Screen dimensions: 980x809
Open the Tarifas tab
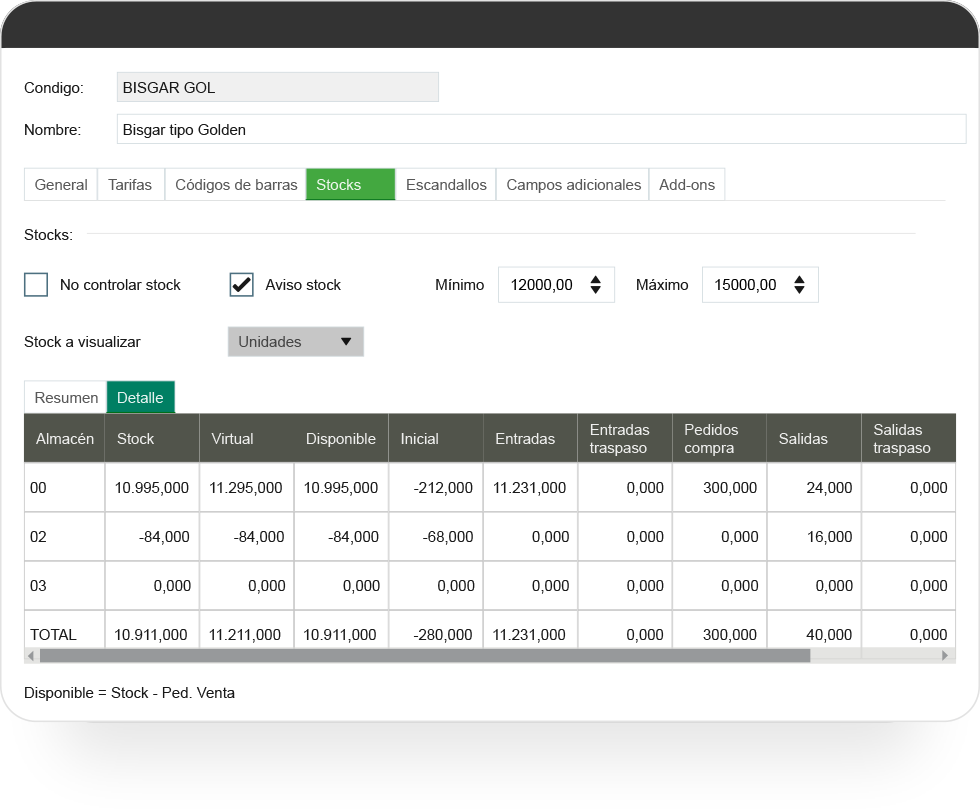pyautogui.click(x=130, y=185)
